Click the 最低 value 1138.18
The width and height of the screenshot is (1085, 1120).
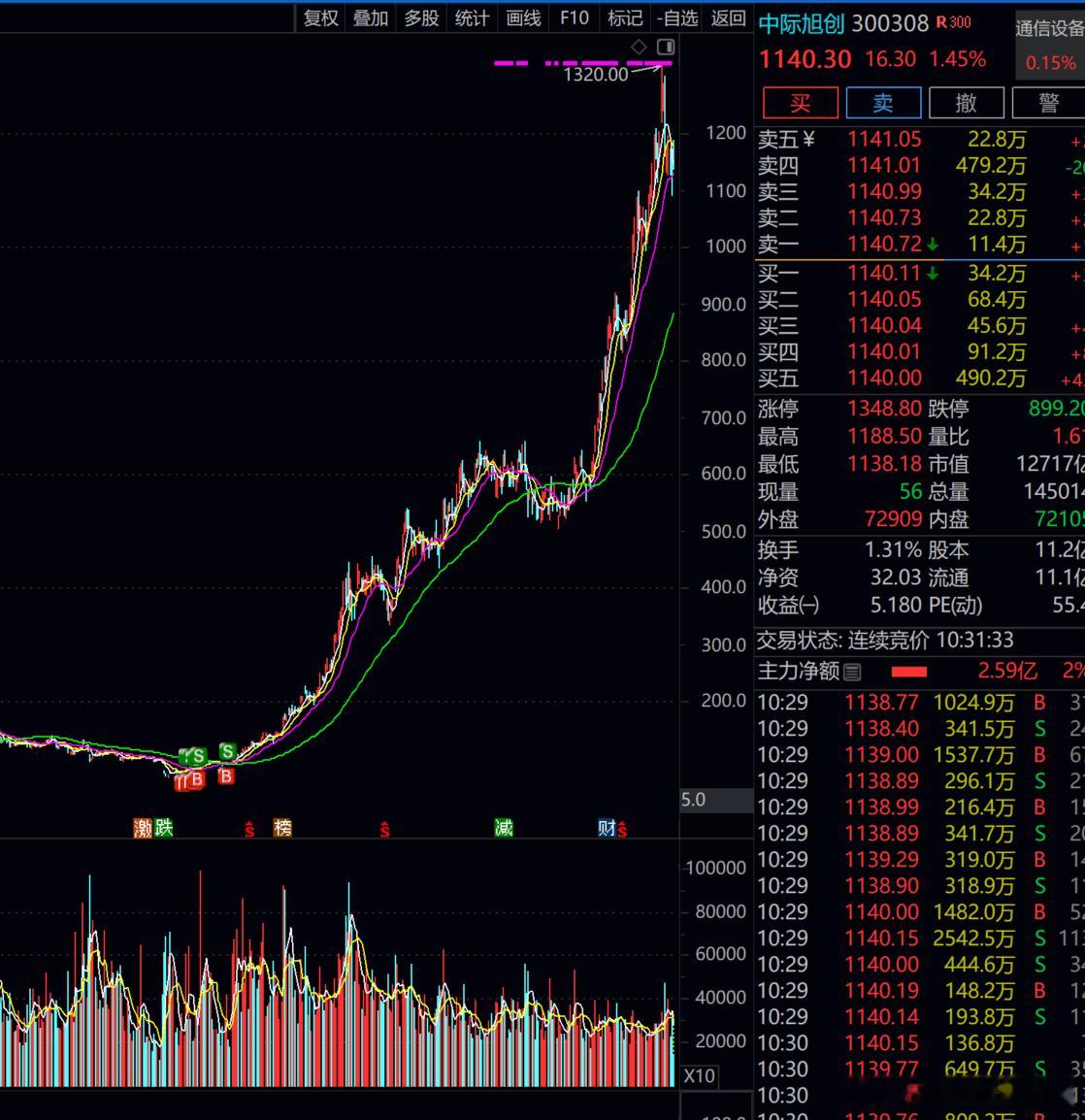[x=884, y=464]
